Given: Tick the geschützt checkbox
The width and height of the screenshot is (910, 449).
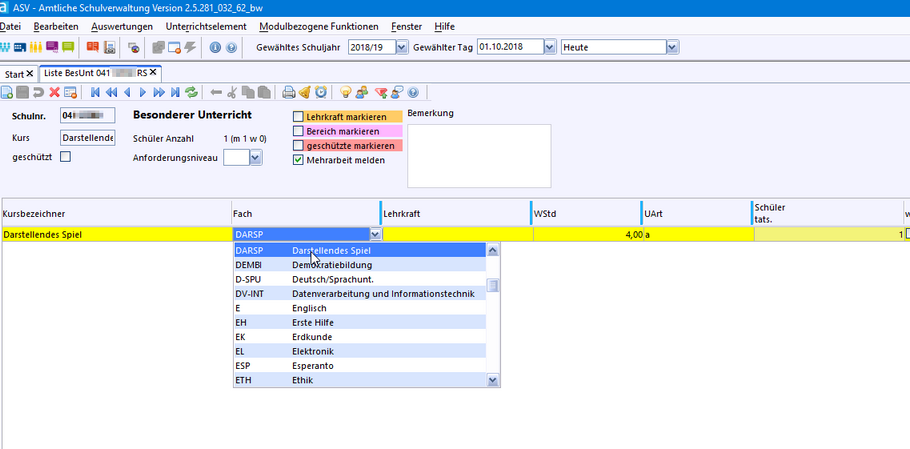Looking at the screenshot, I should coord(66,157).
